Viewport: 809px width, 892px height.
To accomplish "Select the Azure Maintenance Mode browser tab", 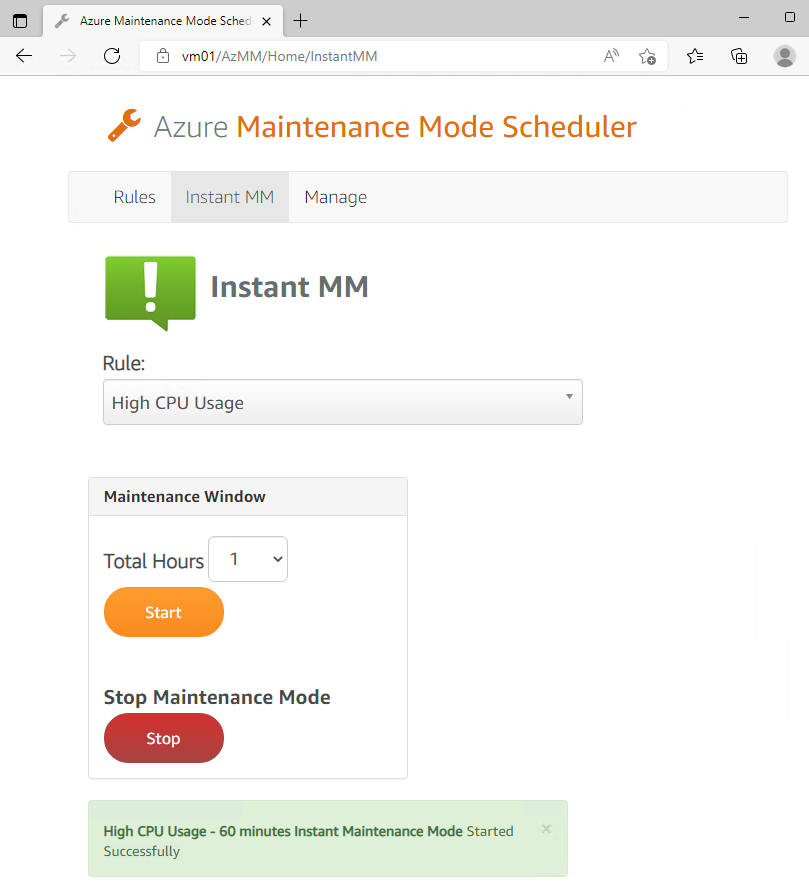I will pos(164,21).
